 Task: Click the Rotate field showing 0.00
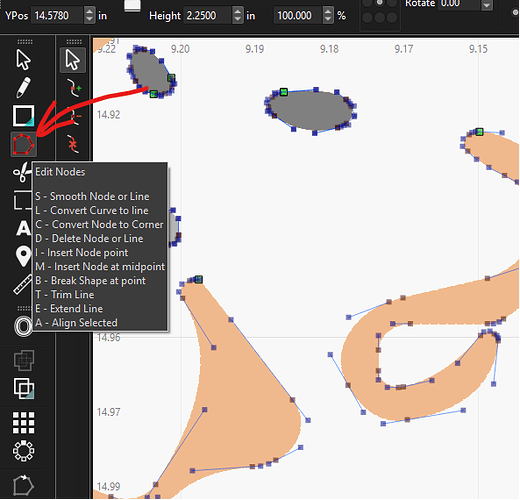click(x=459, y=4)
